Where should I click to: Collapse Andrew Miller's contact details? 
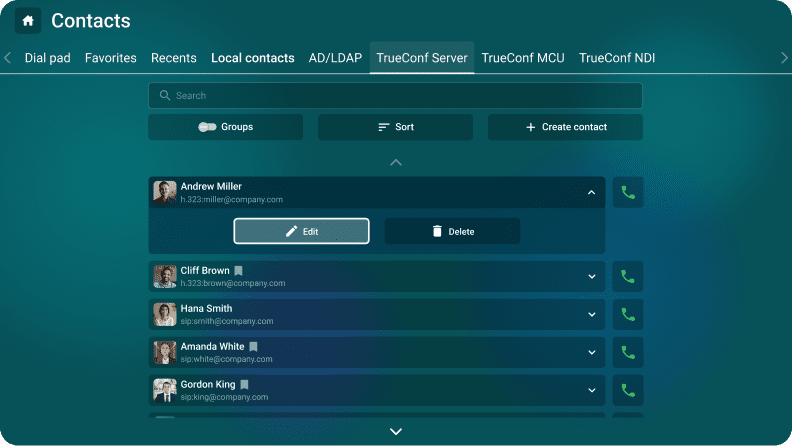(x=591, y=193)
